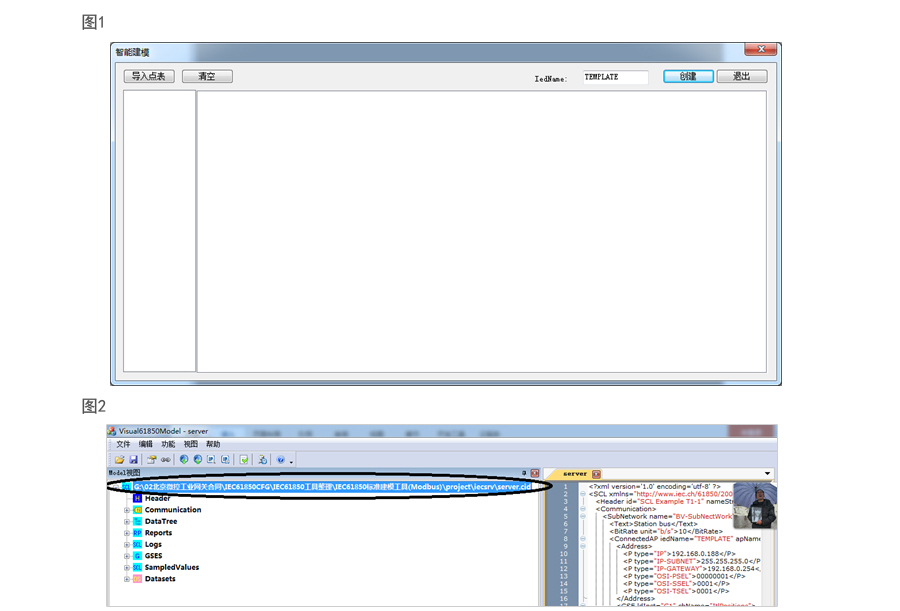Viewport: 900px width, 611px height.
Task: Open the tab list dropdown arrow
Action: point(768,473)
